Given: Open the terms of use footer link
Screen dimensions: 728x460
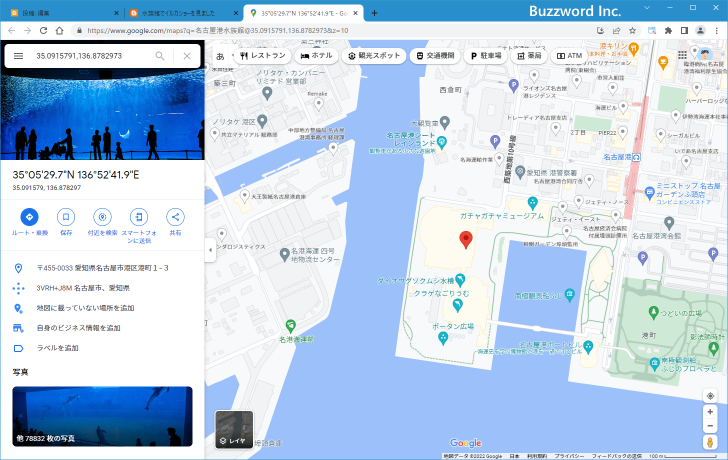Looking at the screenshot, I should (537, 456).
